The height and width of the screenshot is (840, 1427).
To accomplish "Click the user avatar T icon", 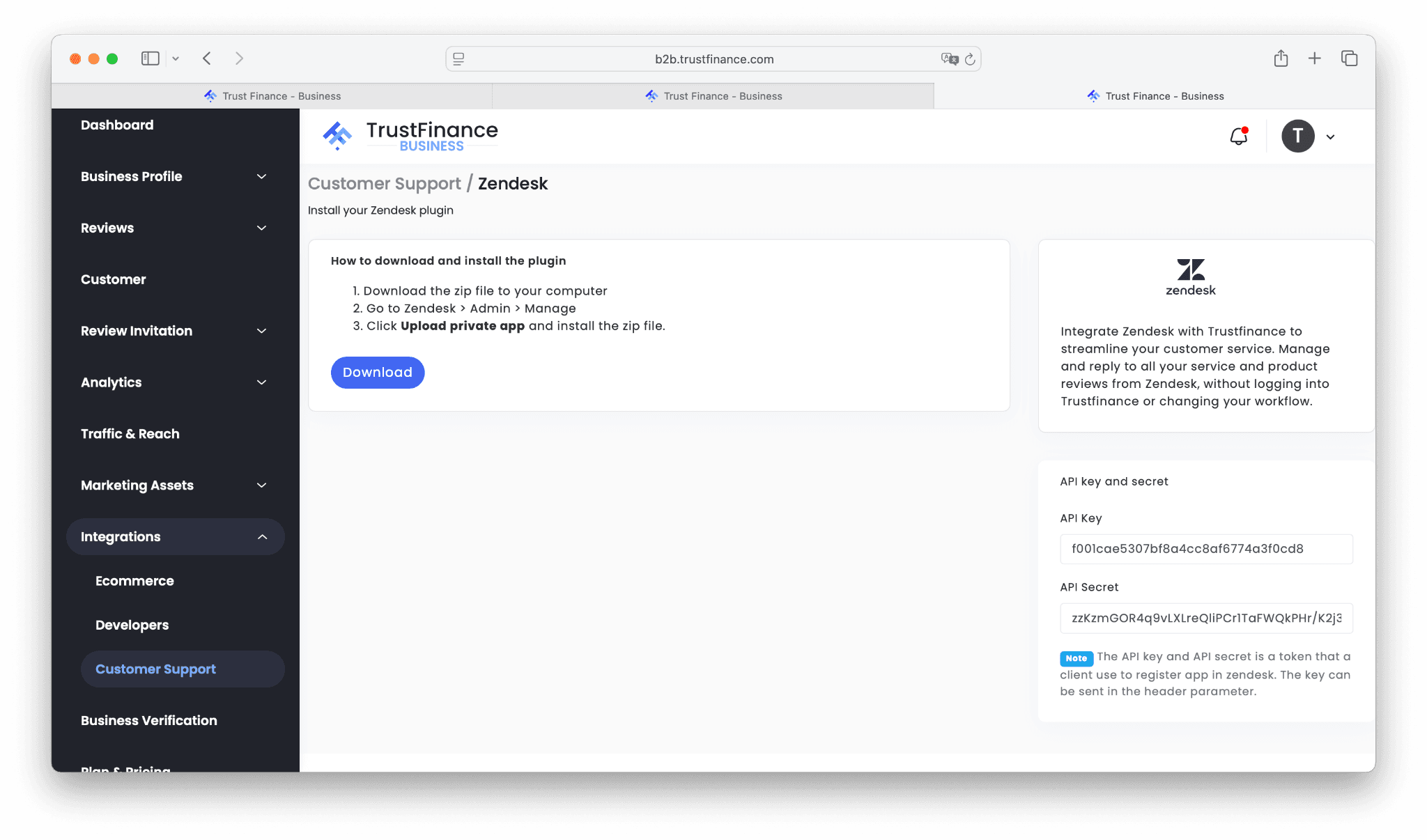I will [1297, 136].
